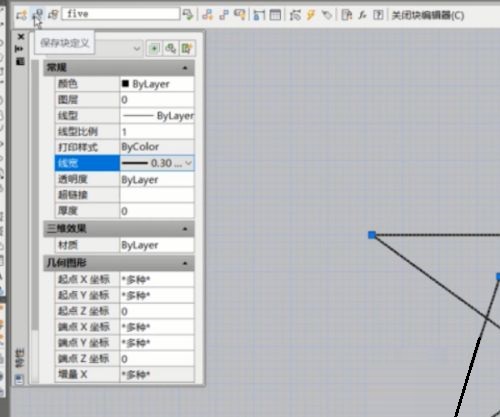500x417 pixels.
Task: Click the blue grip at the line's left endpoint
Action: pos(372,235)
